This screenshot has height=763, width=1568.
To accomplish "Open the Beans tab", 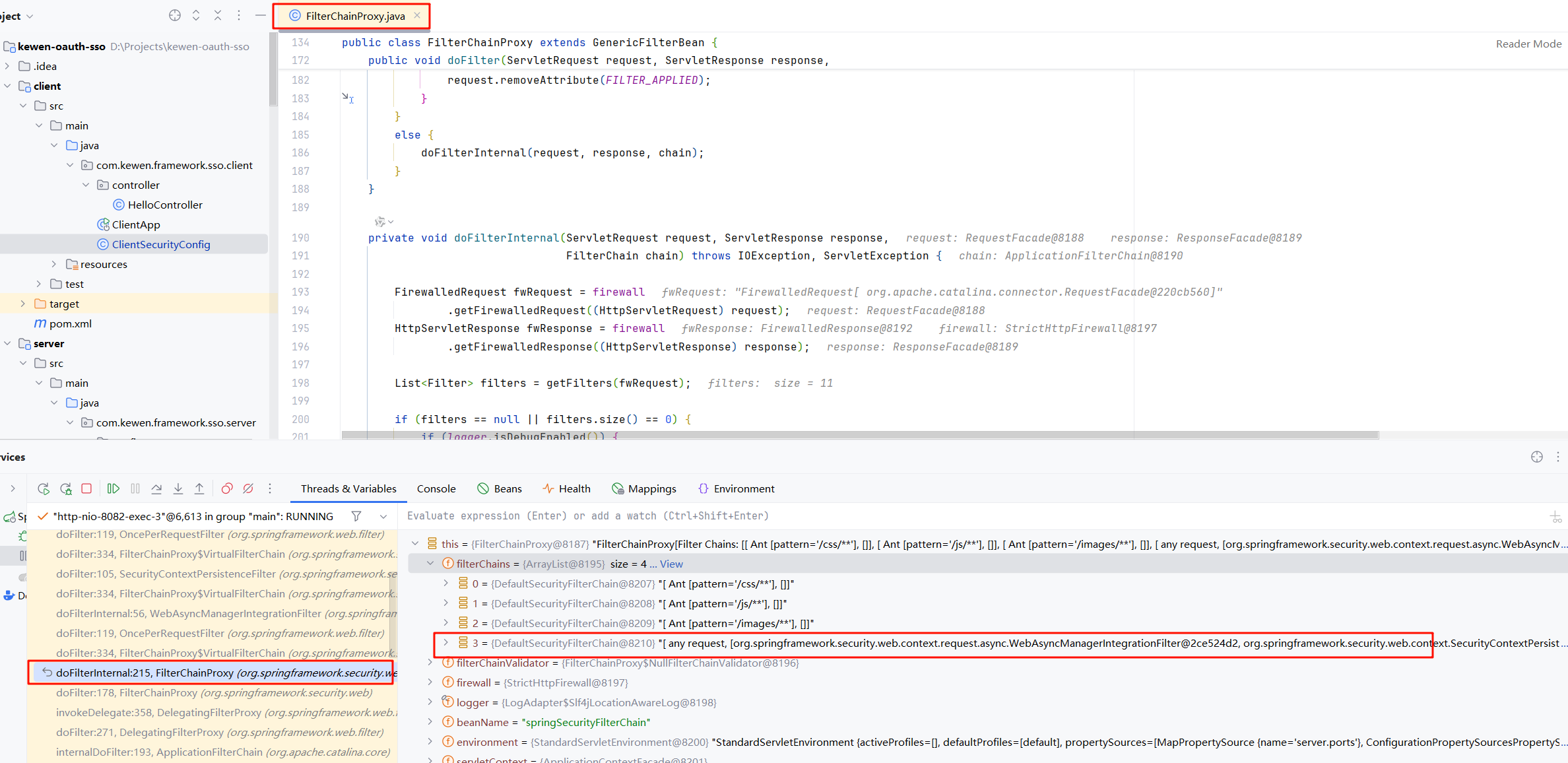I will (500, 488).
